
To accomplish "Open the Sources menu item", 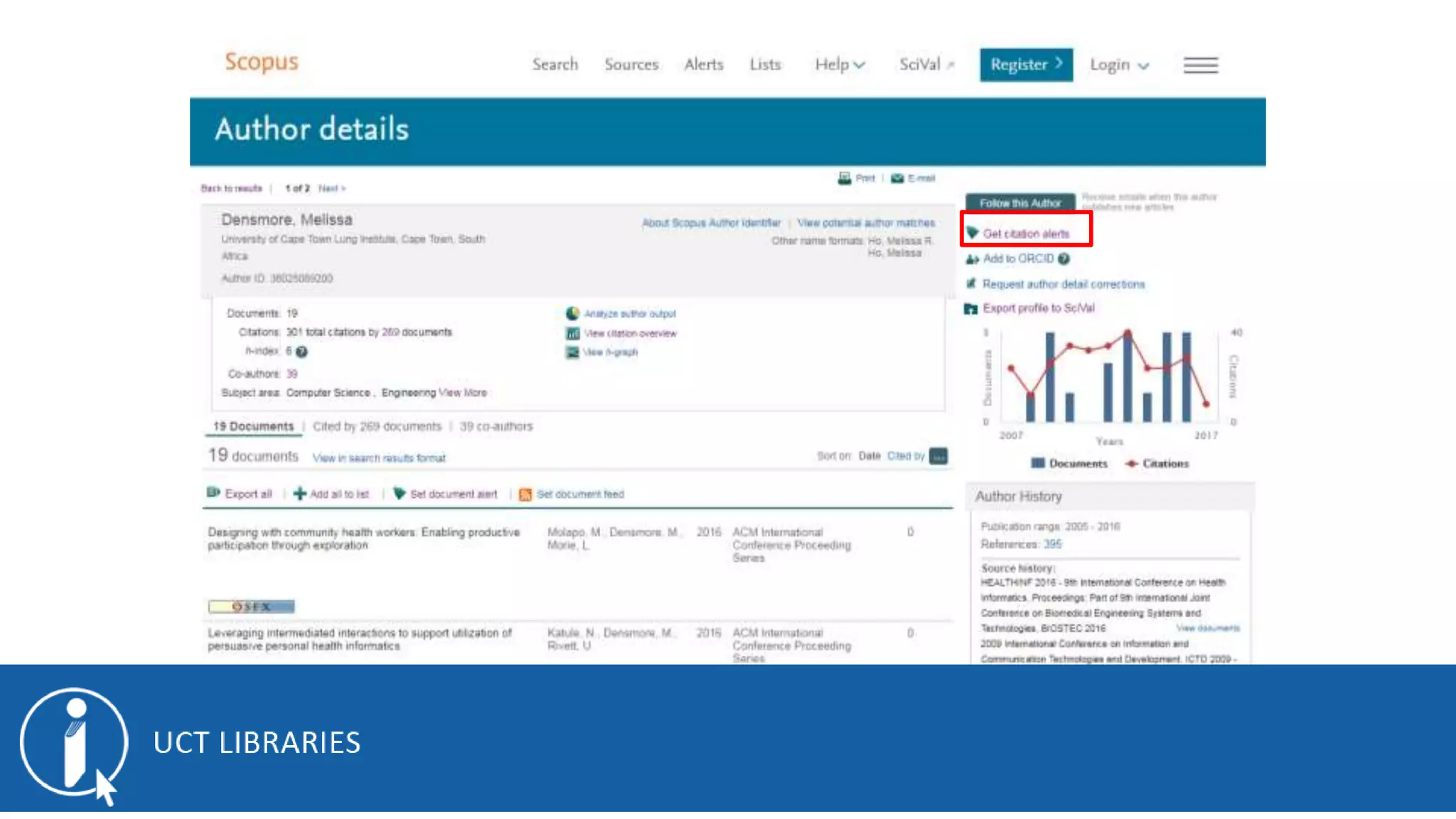I will (631, 65).
